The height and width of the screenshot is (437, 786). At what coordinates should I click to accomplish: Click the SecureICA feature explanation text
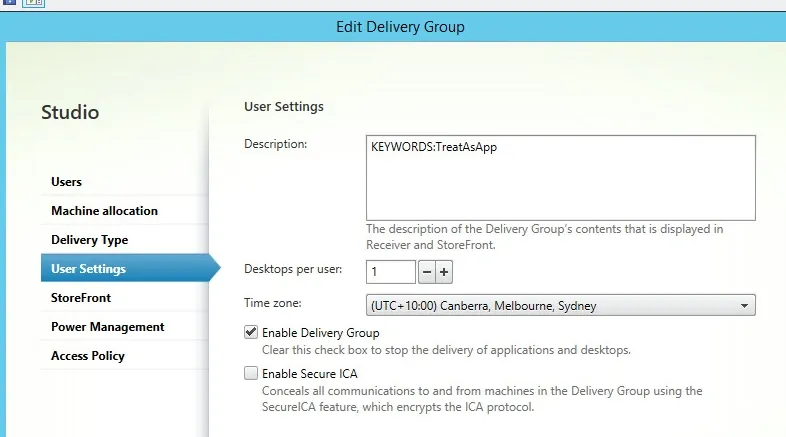click(x=482, y=399)
